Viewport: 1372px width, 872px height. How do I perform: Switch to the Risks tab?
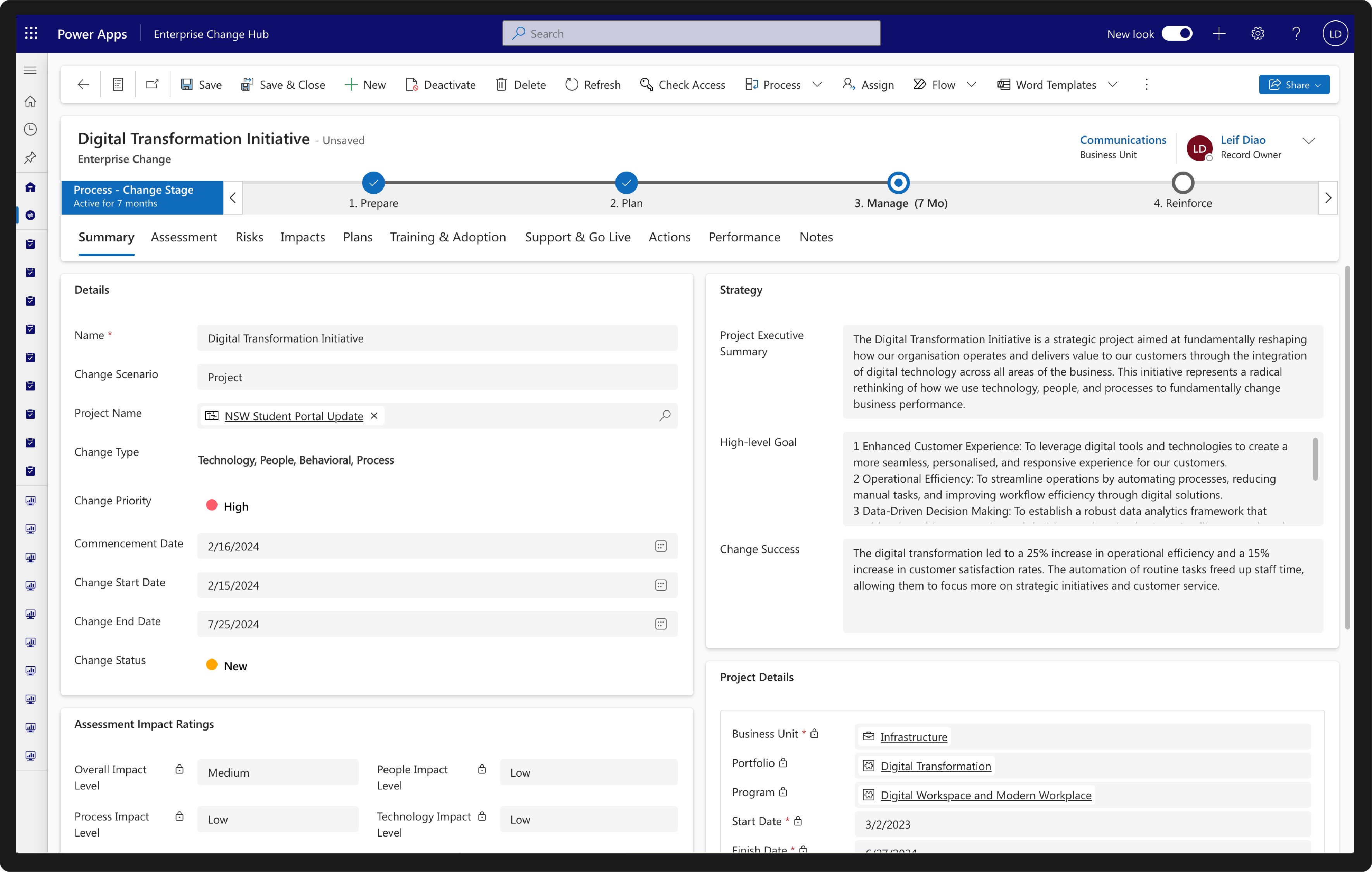[249, 237]
